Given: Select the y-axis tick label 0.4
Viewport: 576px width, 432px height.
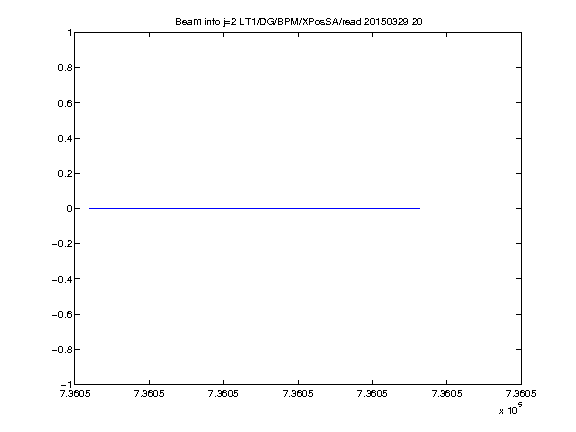Looking at the screenshot, I should coord(64,138).
